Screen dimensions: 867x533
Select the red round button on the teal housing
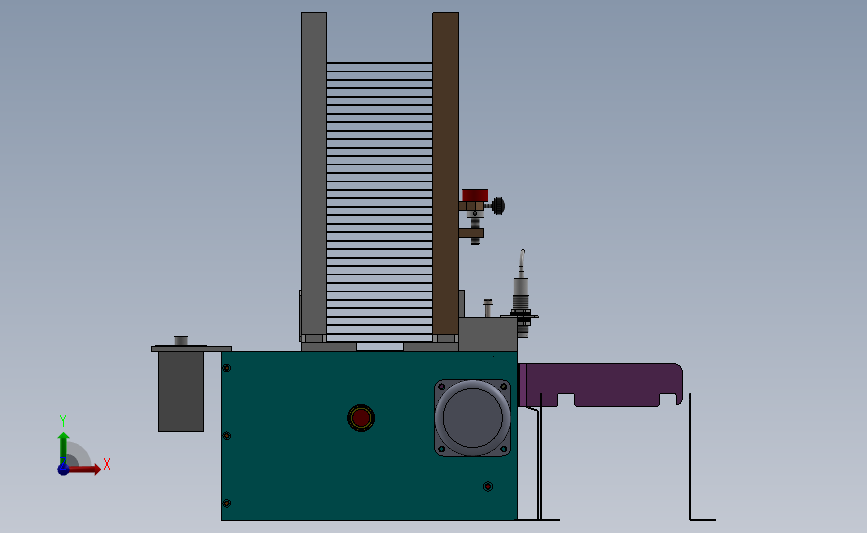pyautogui.click(x=361, y=418)
